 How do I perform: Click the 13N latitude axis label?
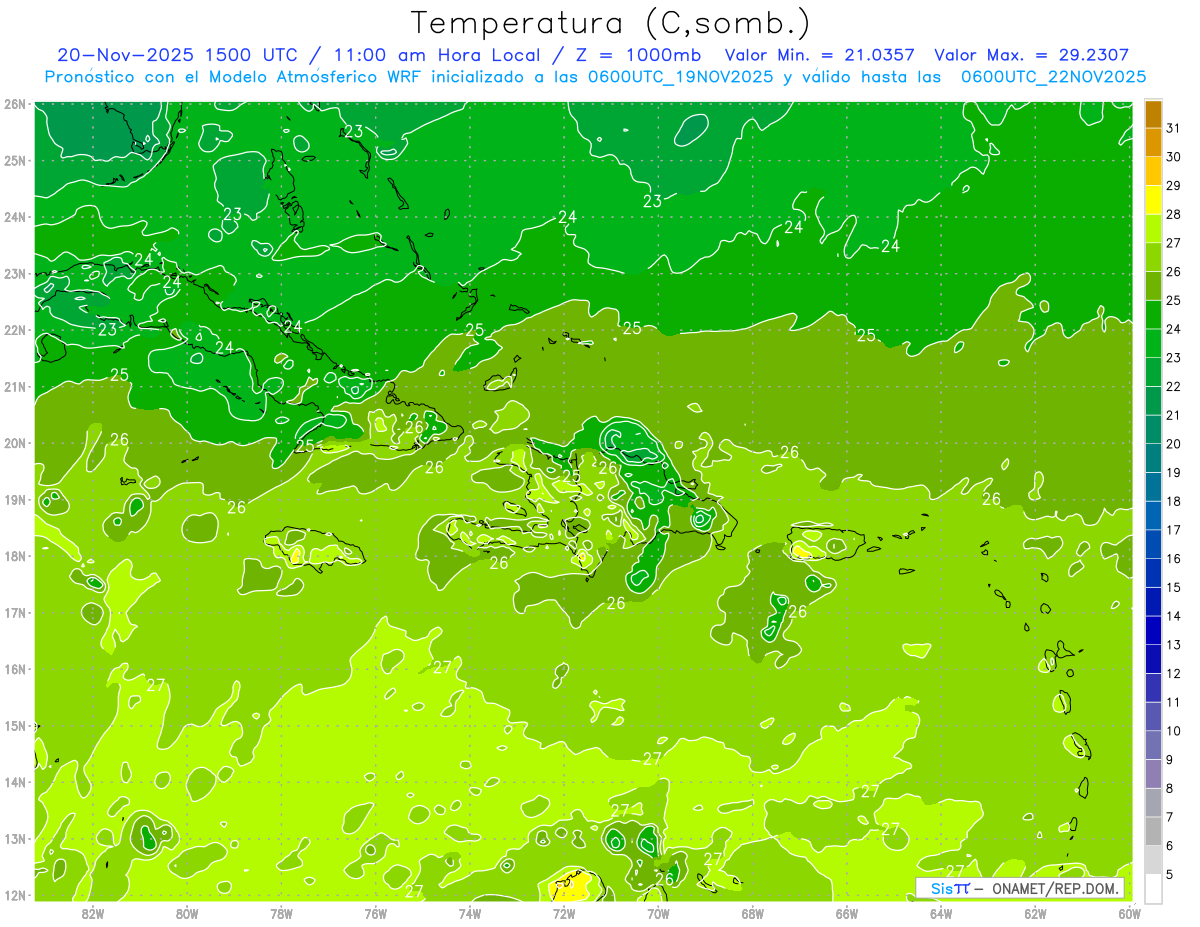click(14, 838)
